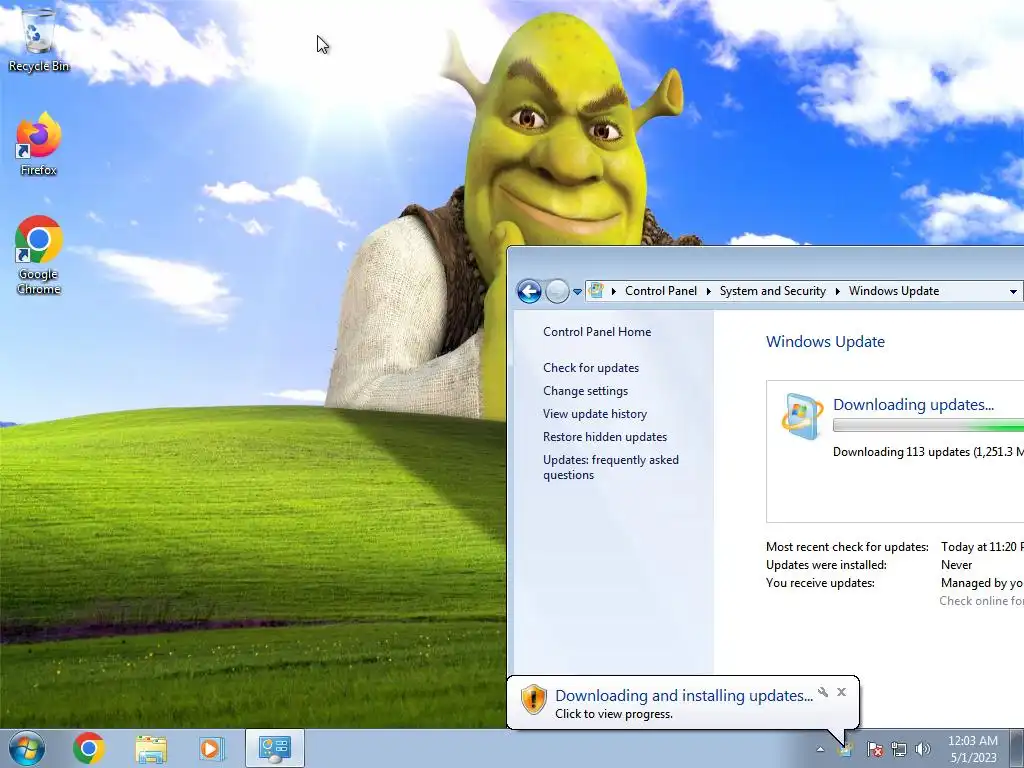Open Windows Media Player from the taskbar

pyautogui.click(x=212, y=748)
